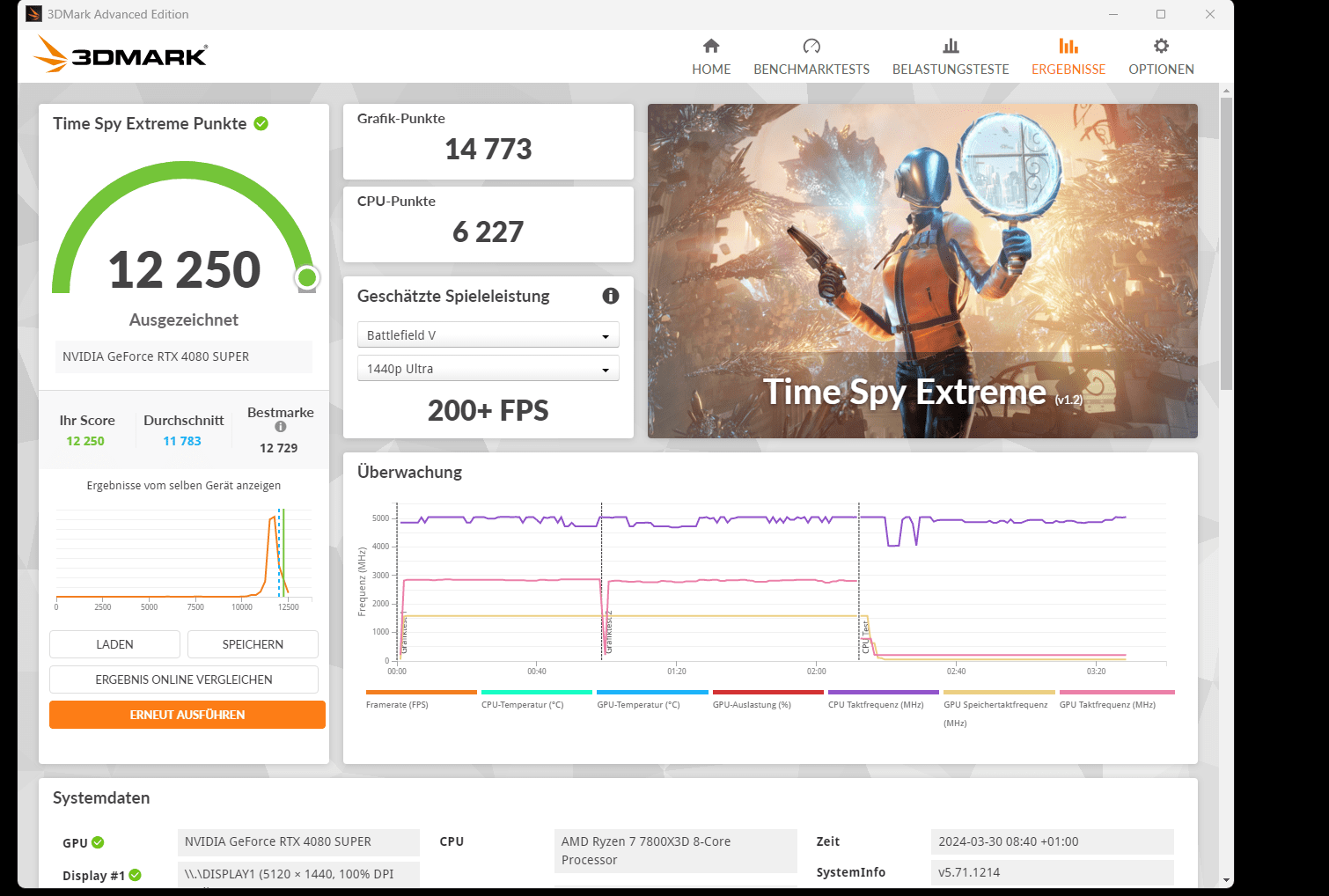This screenshot has height=896, width=1329.
Task: Click the Benchmarktests gauge icon
Action: 811,46
